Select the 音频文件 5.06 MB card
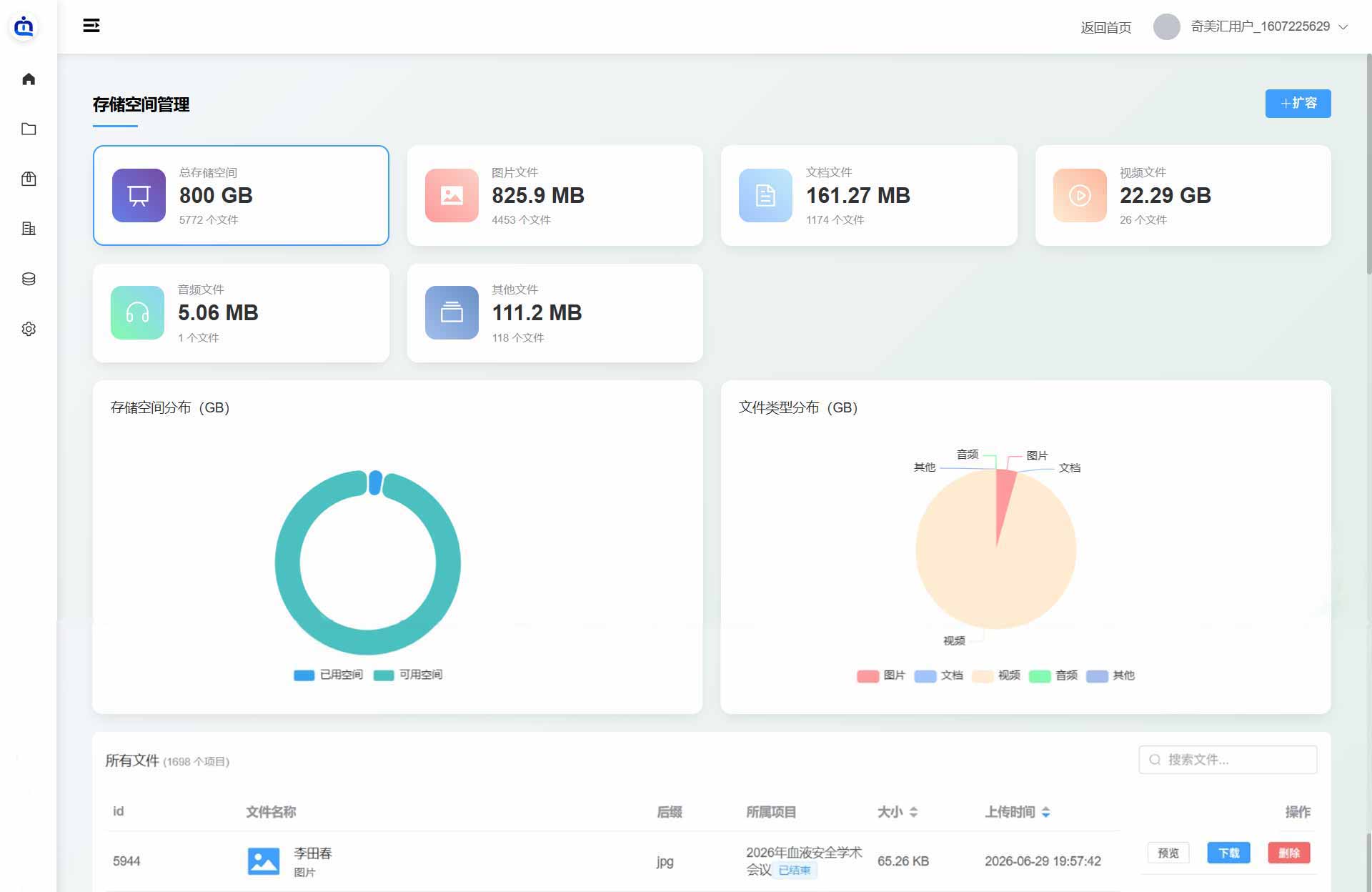Image resolution: width=1372 pixels, height=892 pixels. [241, 313]
